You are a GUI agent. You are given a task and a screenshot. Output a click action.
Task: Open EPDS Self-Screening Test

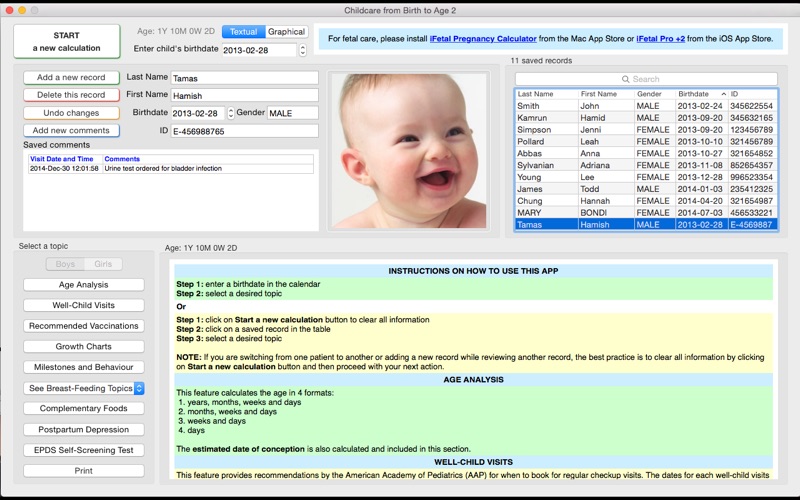pyautogui.click(x=84, y=450)
